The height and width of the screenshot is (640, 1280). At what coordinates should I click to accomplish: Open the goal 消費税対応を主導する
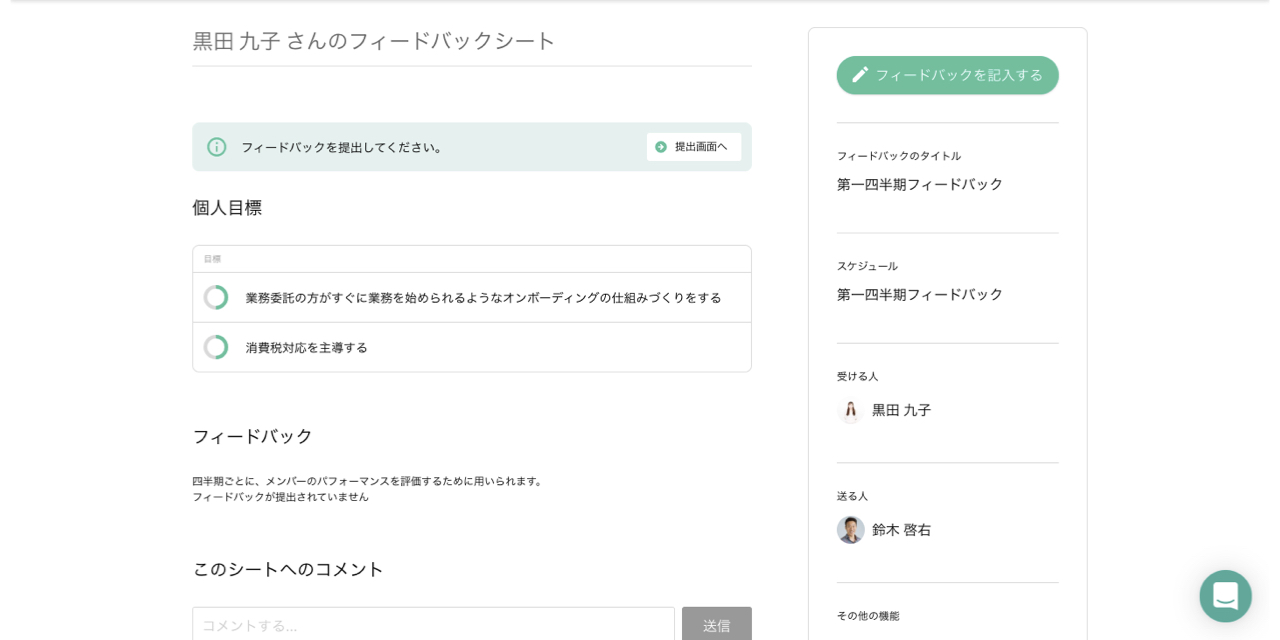[307, 348]
